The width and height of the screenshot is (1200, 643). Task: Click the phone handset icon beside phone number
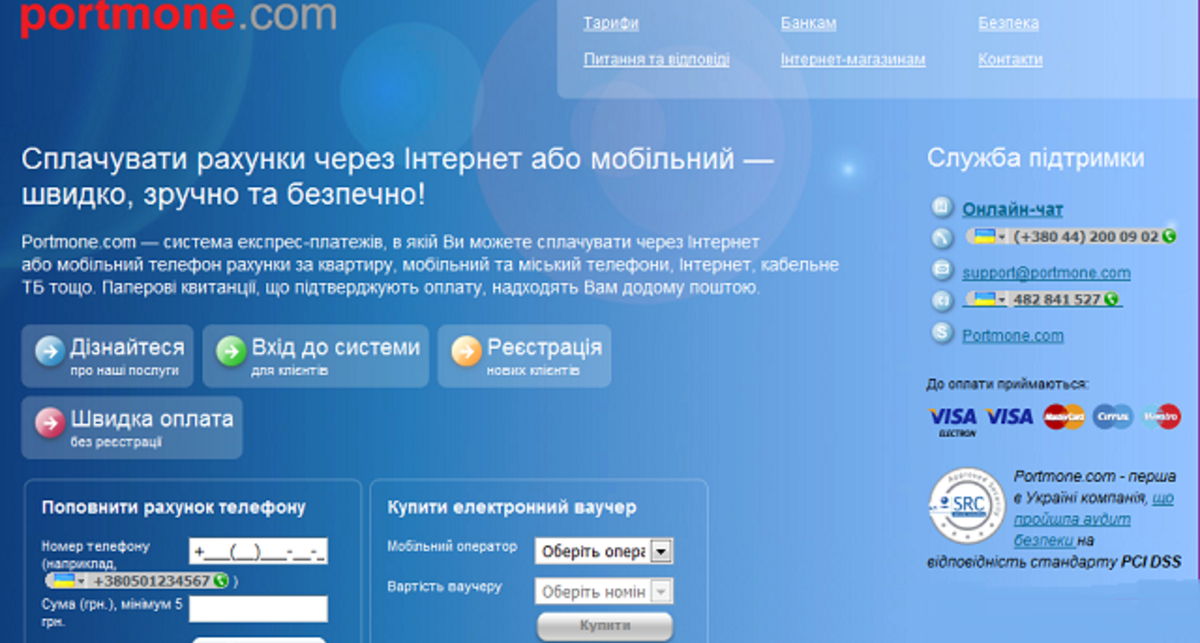[x=942, y=237]
